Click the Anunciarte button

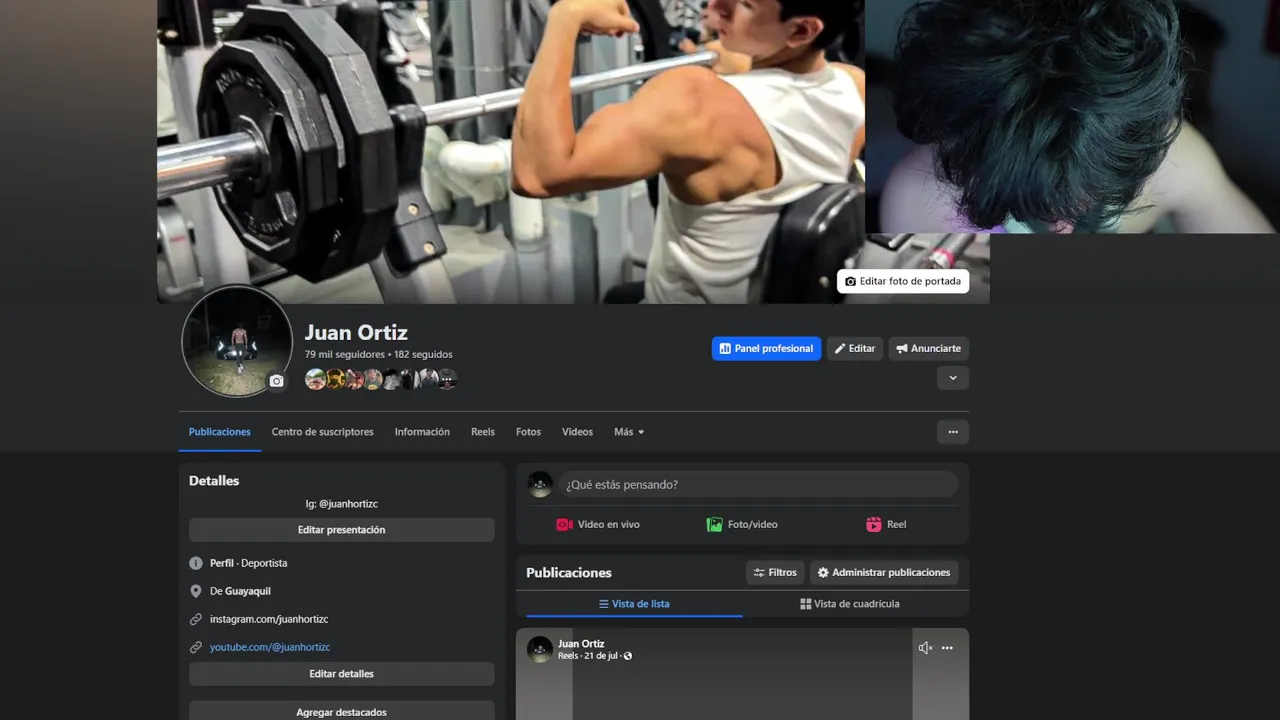(x=929, y=349)
